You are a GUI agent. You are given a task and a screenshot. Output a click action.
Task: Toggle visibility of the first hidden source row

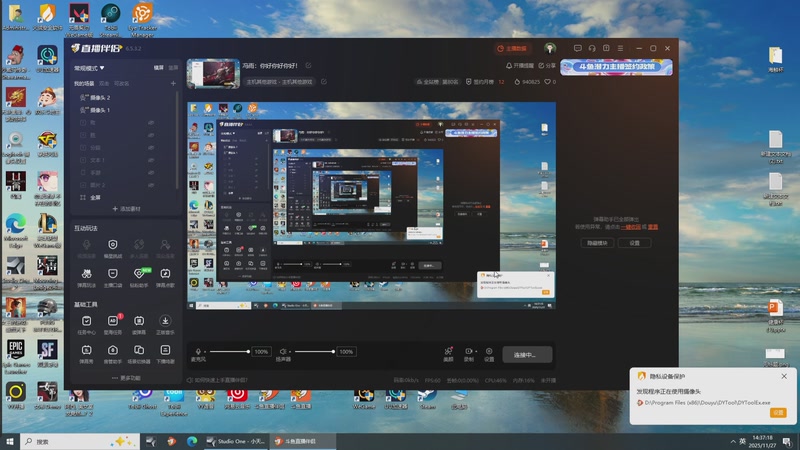[151, 123]
